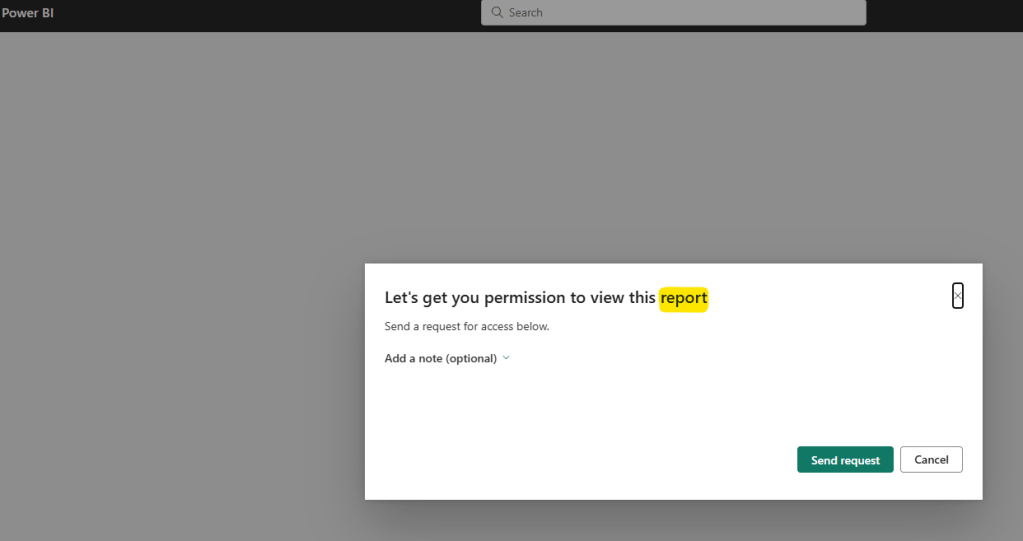This screenshot has height=541, width=1023.
Task: Click the dimmed backdrop left of the dialog
Action: [180, 380]
